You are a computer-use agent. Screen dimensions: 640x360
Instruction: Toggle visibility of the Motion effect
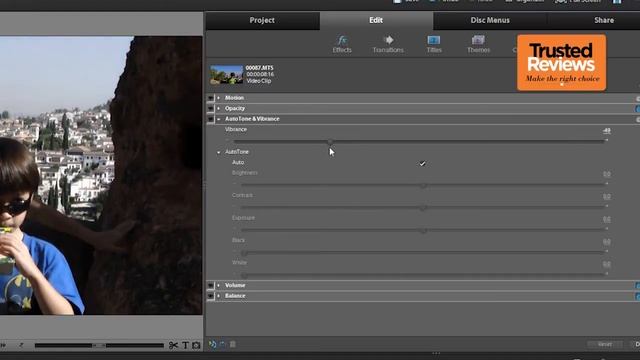(x=211, y=98)
